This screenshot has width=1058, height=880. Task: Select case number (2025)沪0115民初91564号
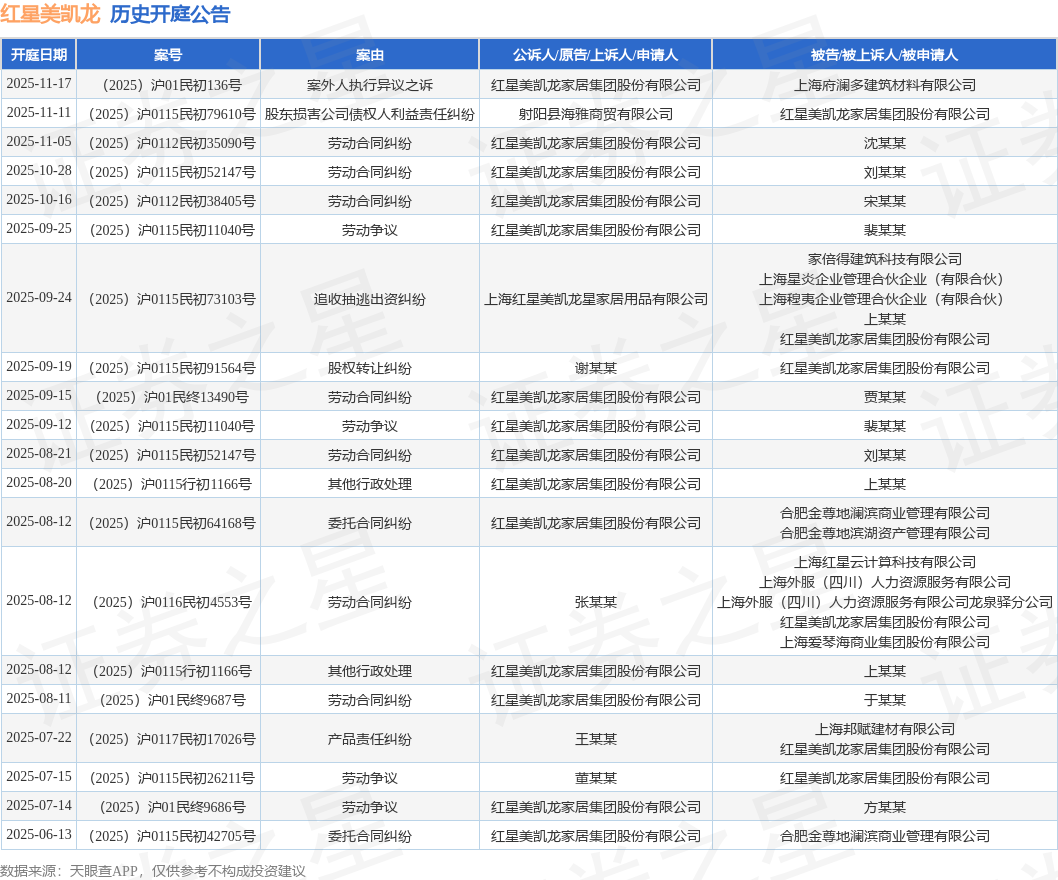click(x=168, y=368)
